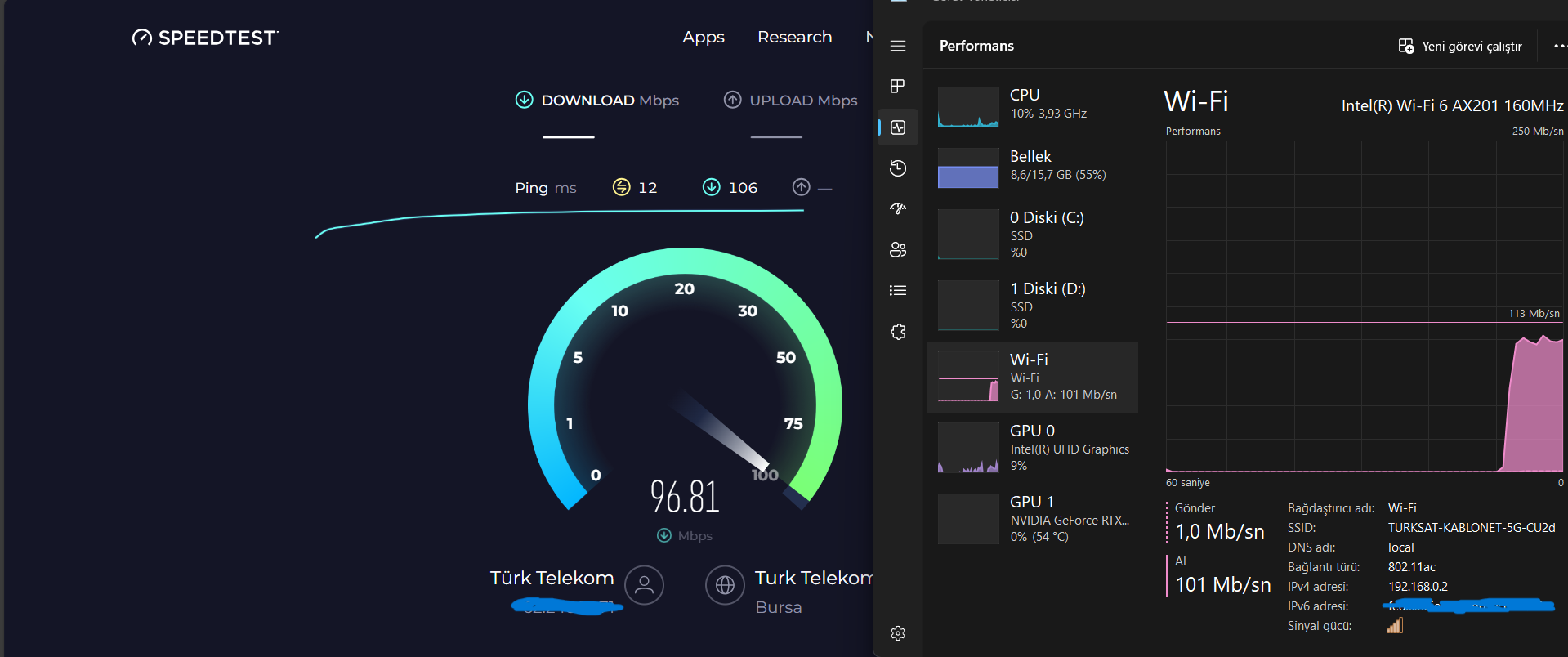Select the Performance page icon in Task Manager
This screenshot has width=1568, height=657.
click(x=898, y=127)
